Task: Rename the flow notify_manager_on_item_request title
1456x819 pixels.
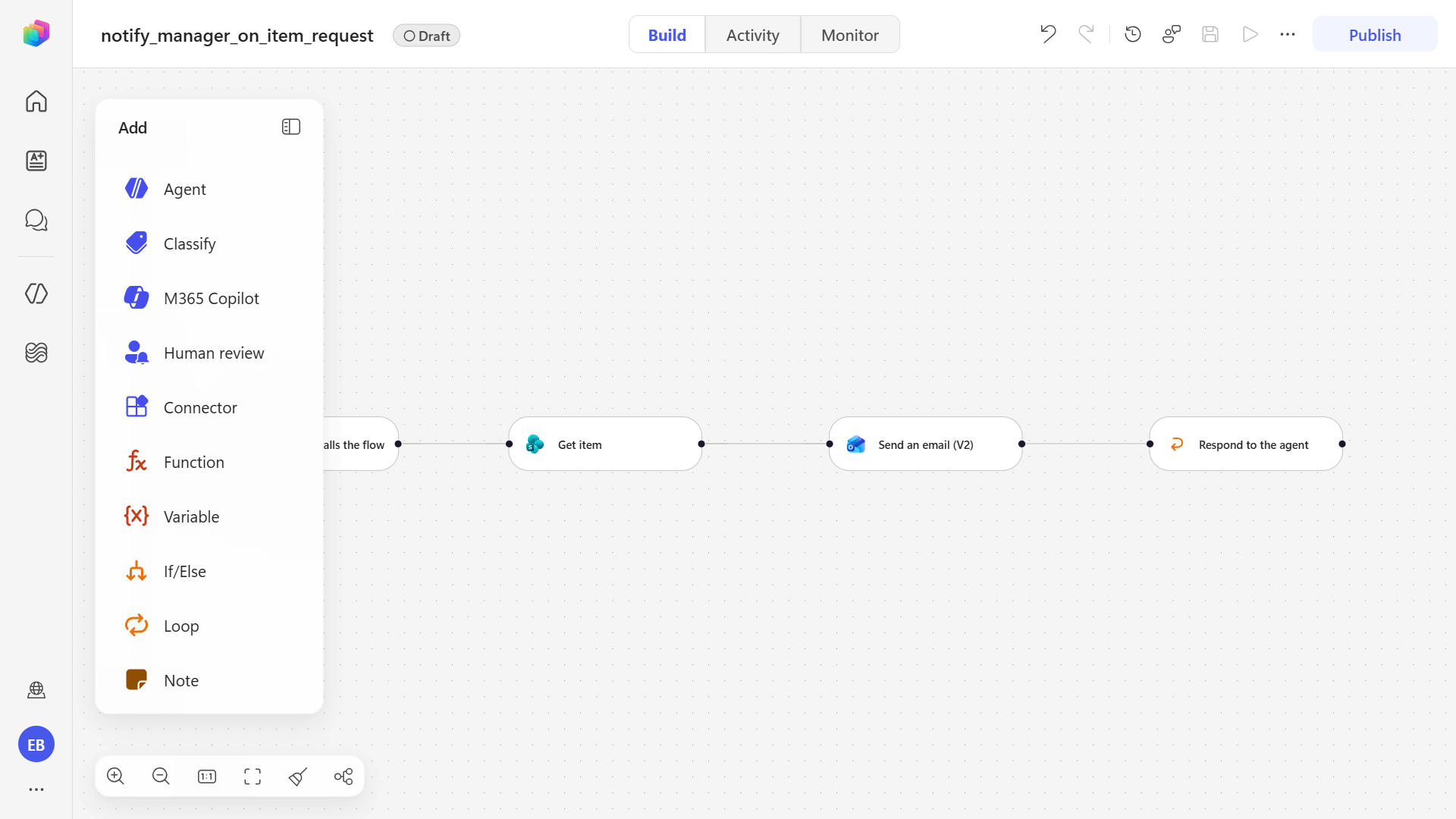Action: (237, 36)
